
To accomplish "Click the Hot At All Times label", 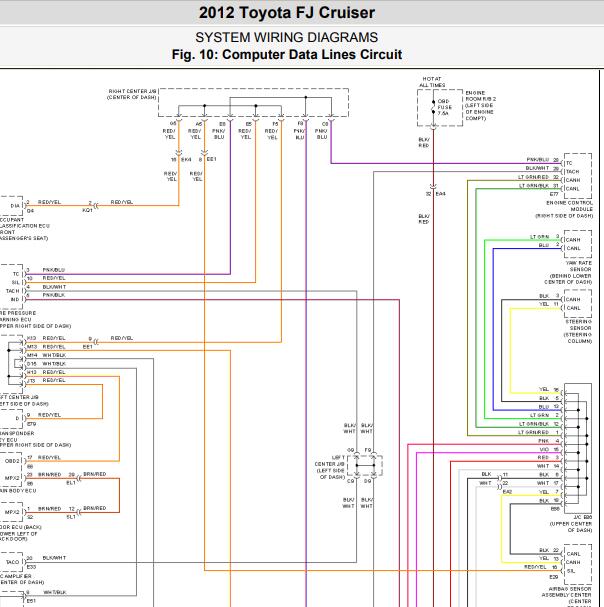I will pyautogui.click(x=432, y=81).
